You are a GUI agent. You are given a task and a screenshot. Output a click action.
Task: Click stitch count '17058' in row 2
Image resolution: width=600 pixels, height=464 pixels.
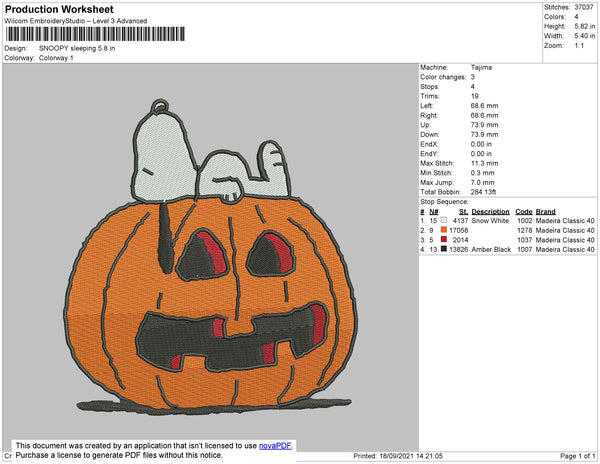459,230
